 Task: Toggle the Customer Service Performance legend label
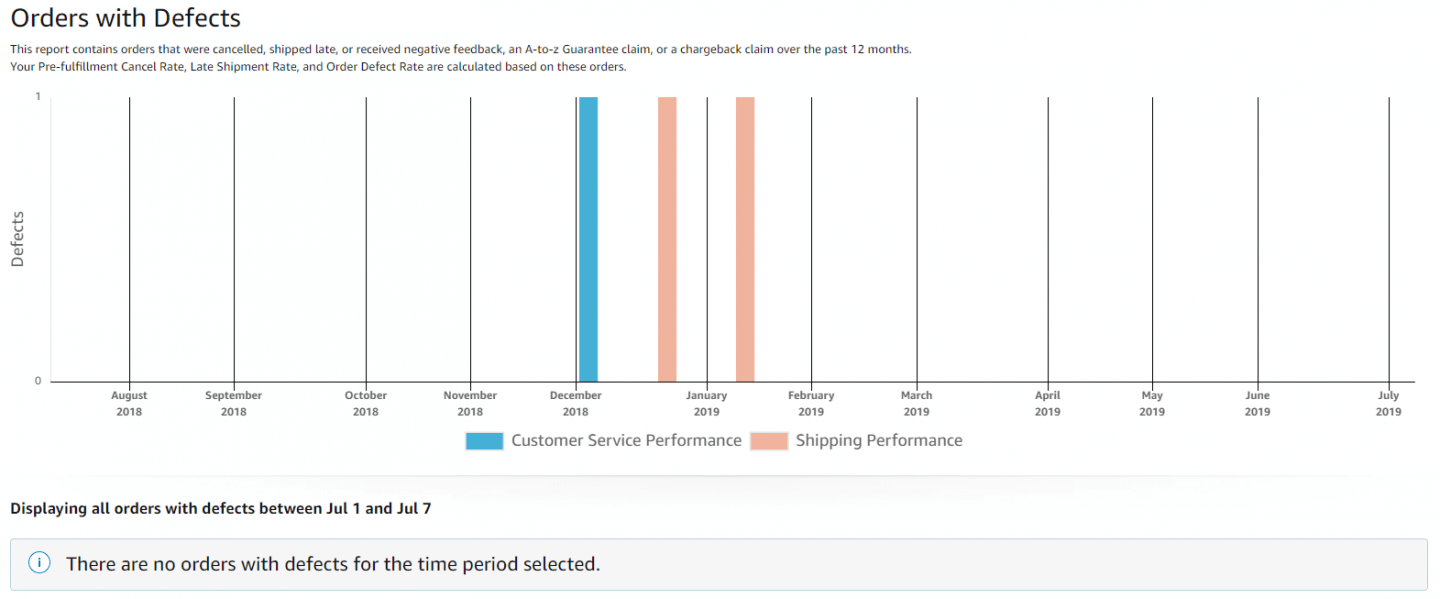[626, 441]
